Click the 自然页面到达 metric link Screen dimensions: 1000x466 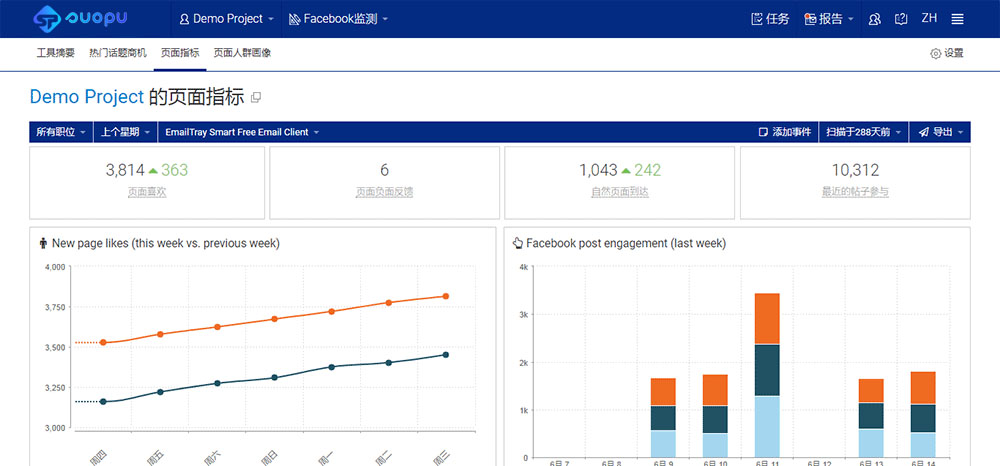(619, 191)
